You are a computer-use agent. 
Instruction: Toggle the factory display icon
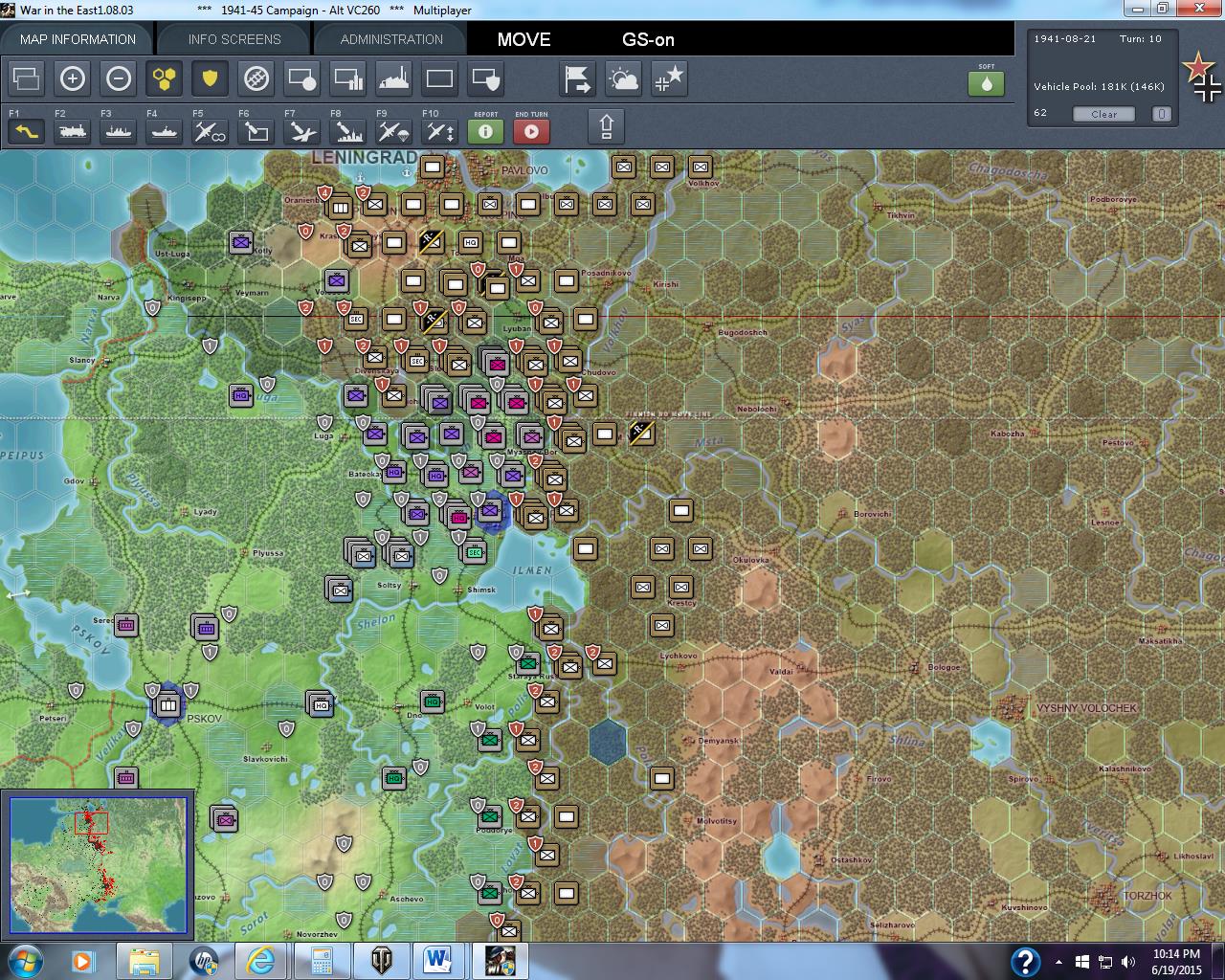394,78
